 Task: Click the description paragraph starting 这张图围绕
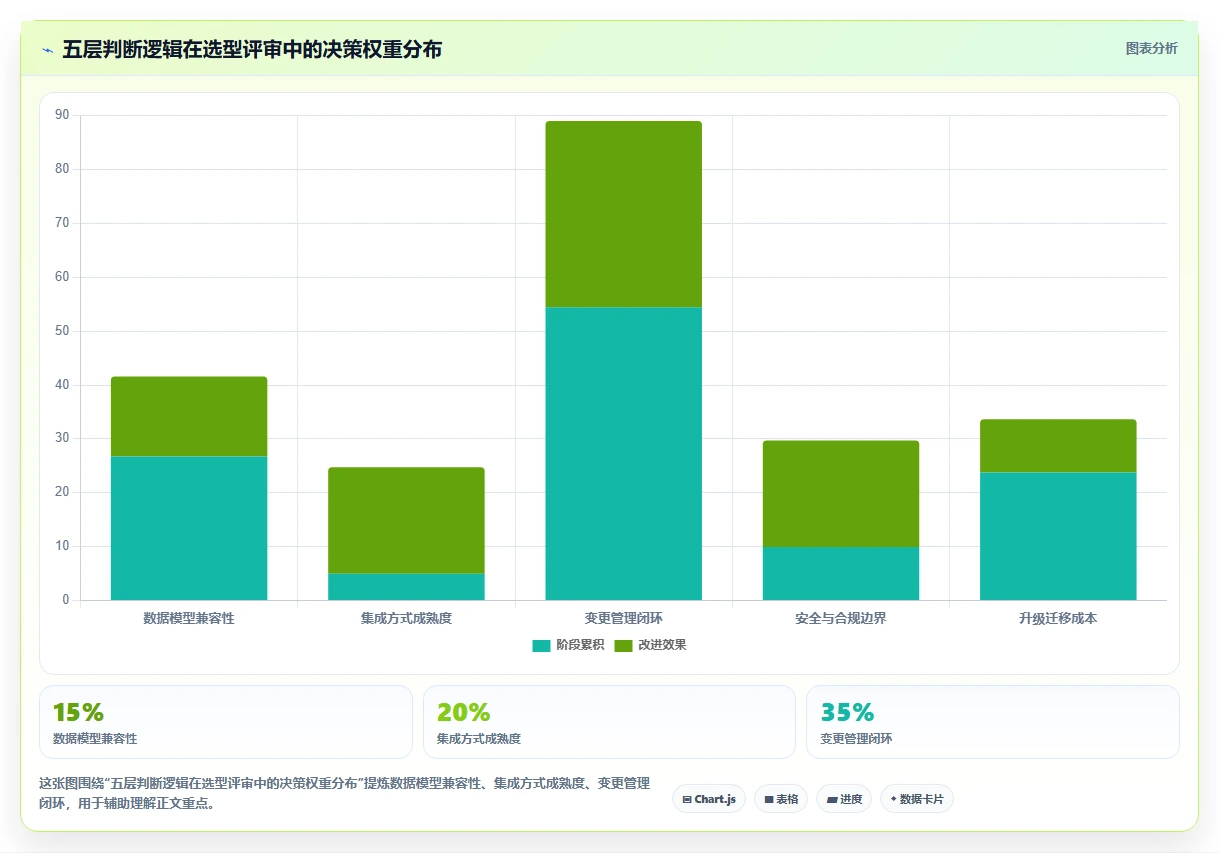(345, 793)
